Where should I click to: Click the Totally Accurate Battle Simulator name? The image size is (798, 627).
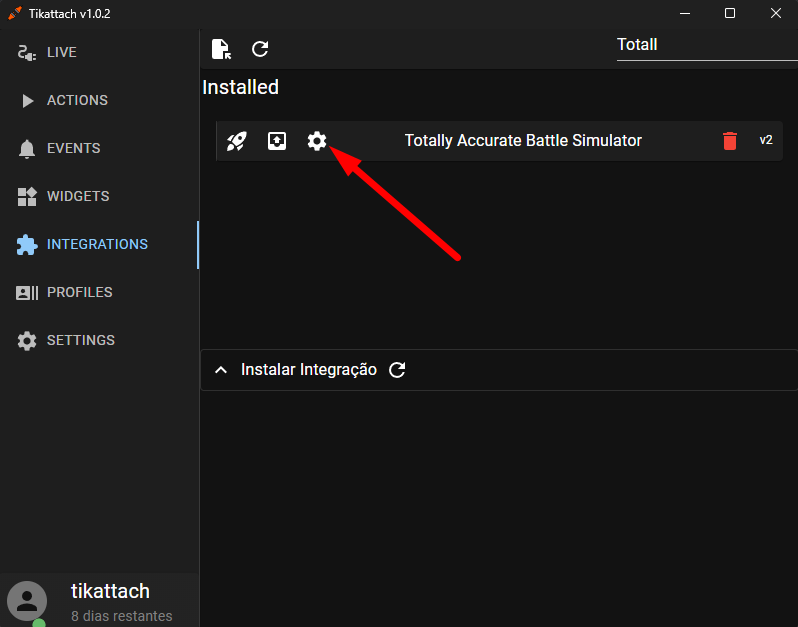click(523, 140)
